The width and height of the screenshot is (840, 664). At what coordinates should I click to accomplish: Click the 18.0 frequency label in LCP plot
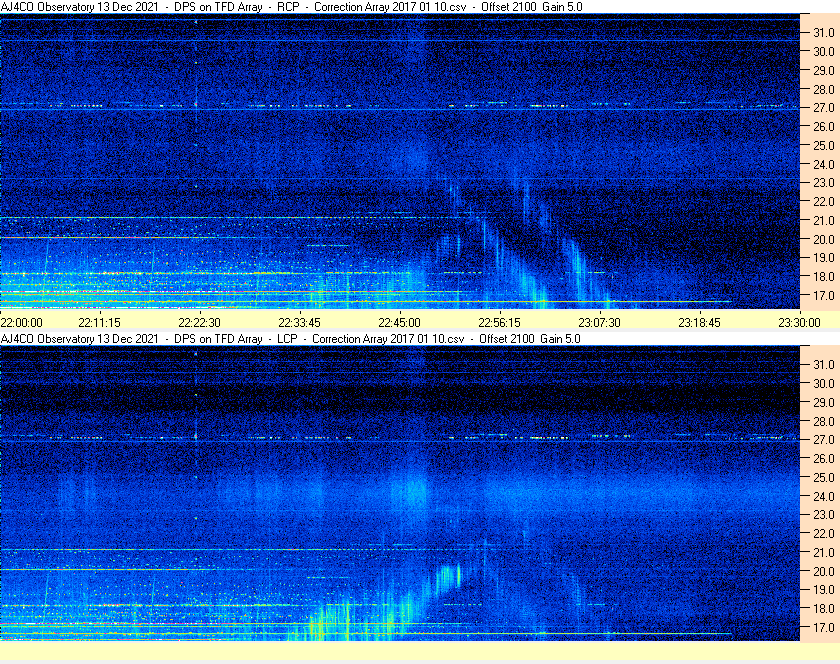click(824, 609)
